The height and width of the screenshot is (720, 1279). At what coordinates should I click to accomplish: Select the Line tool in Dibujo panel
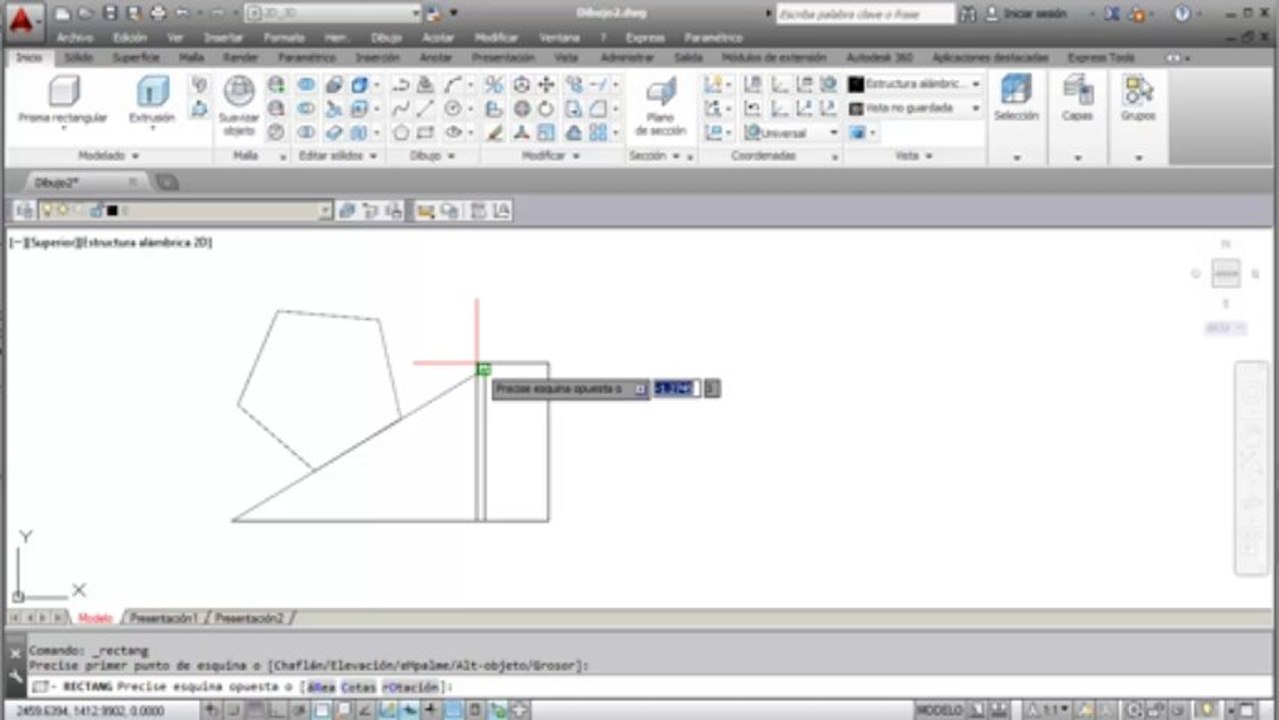point(425,109)
